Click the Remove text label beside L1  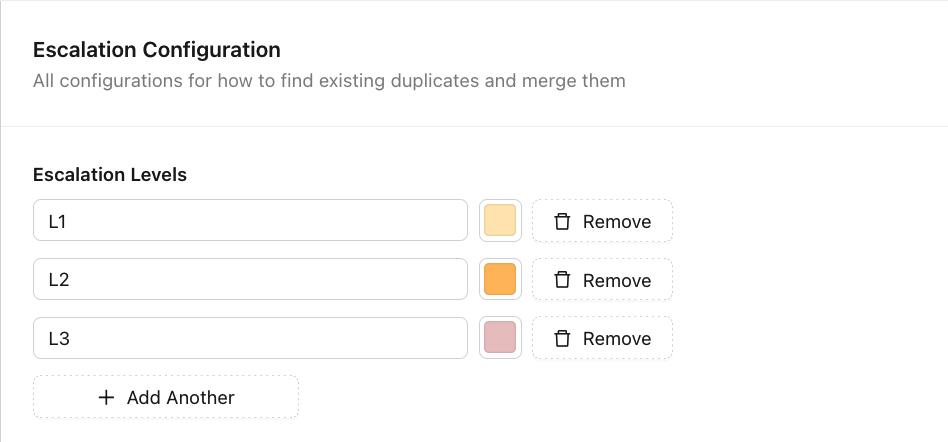617,221
